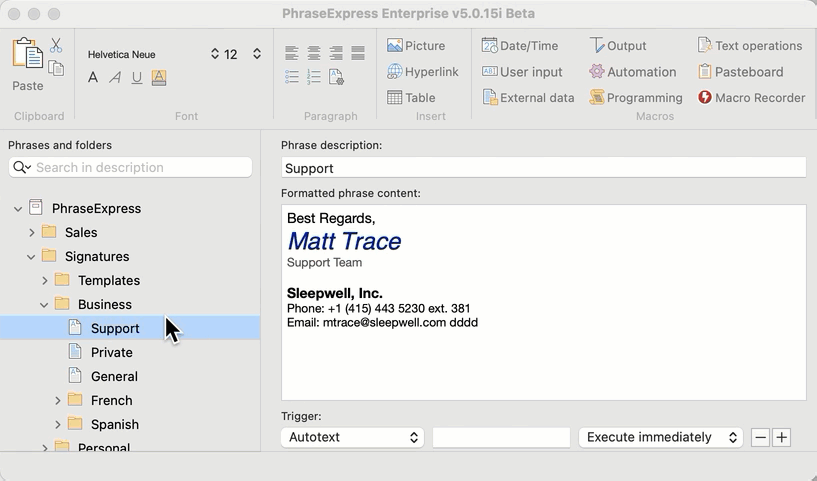Screen dimensions: 817x481
Task: Open the Pasteboard macro menu
Action: pyautogui.click(x=740, y=72)
